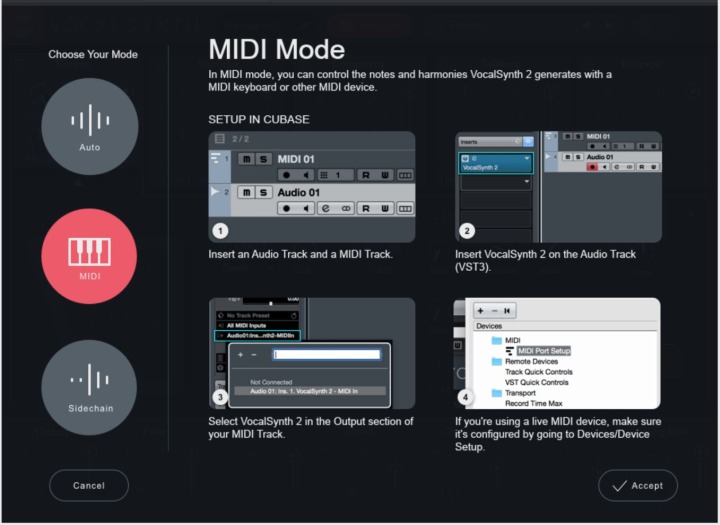Record-enable the MIDI 01 track in step 1 image
720x525 pixels.
(287, 175)
